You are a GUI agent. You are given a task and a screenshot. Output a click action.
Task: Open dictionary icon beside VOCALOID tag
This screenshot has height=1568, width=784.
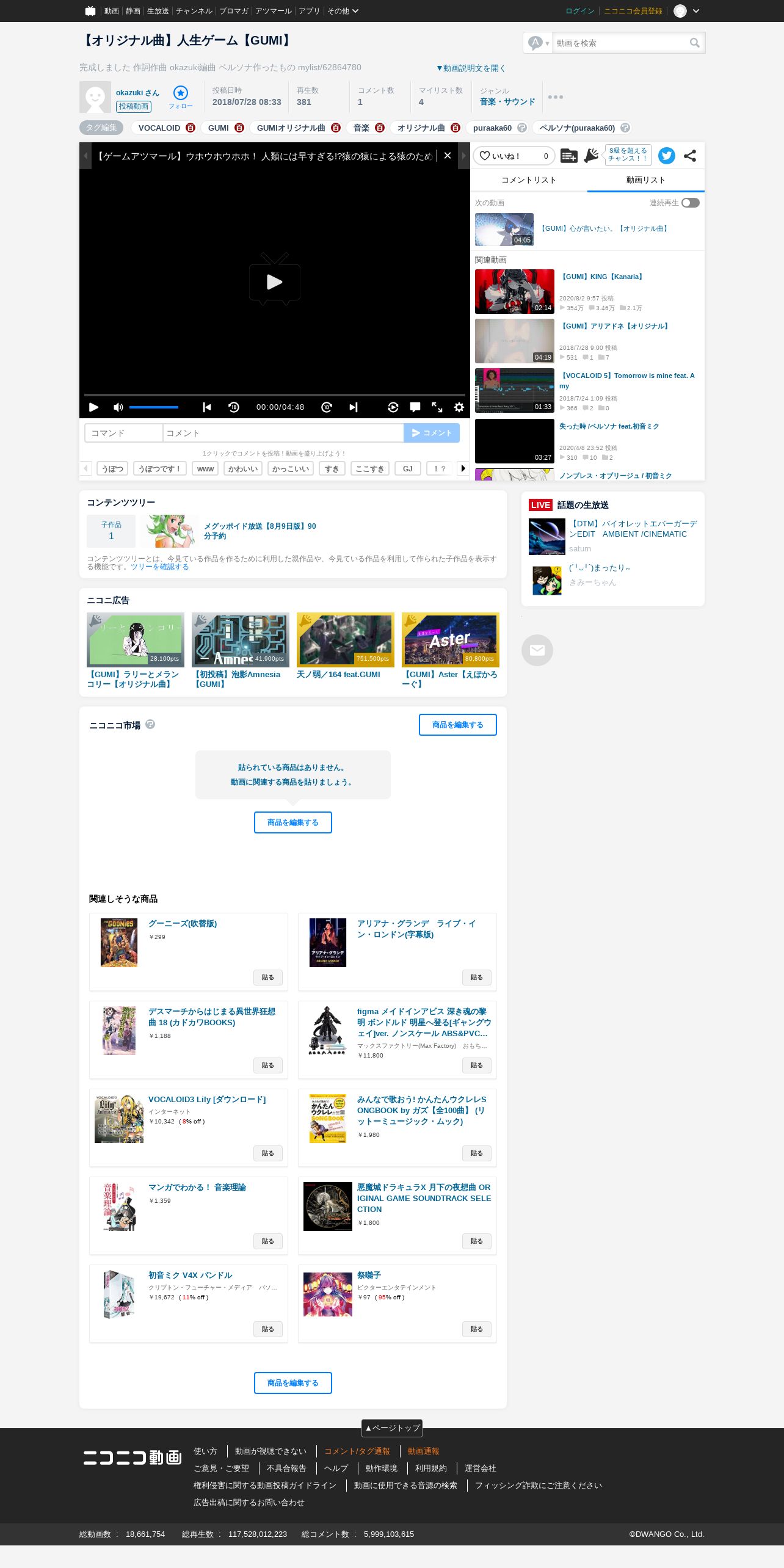191,128
